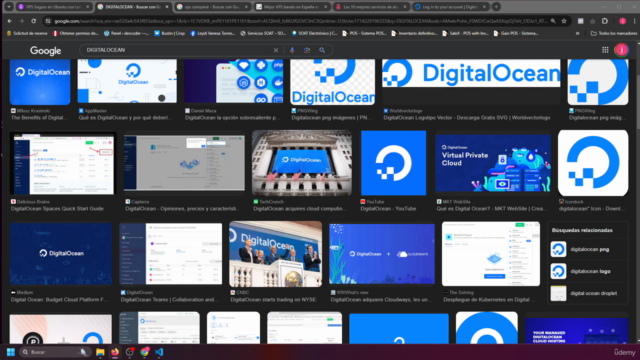This screenshot has width=640, height=360.
Task: Open the Panel - devcoder bookmark
Action: pos(127,33)
